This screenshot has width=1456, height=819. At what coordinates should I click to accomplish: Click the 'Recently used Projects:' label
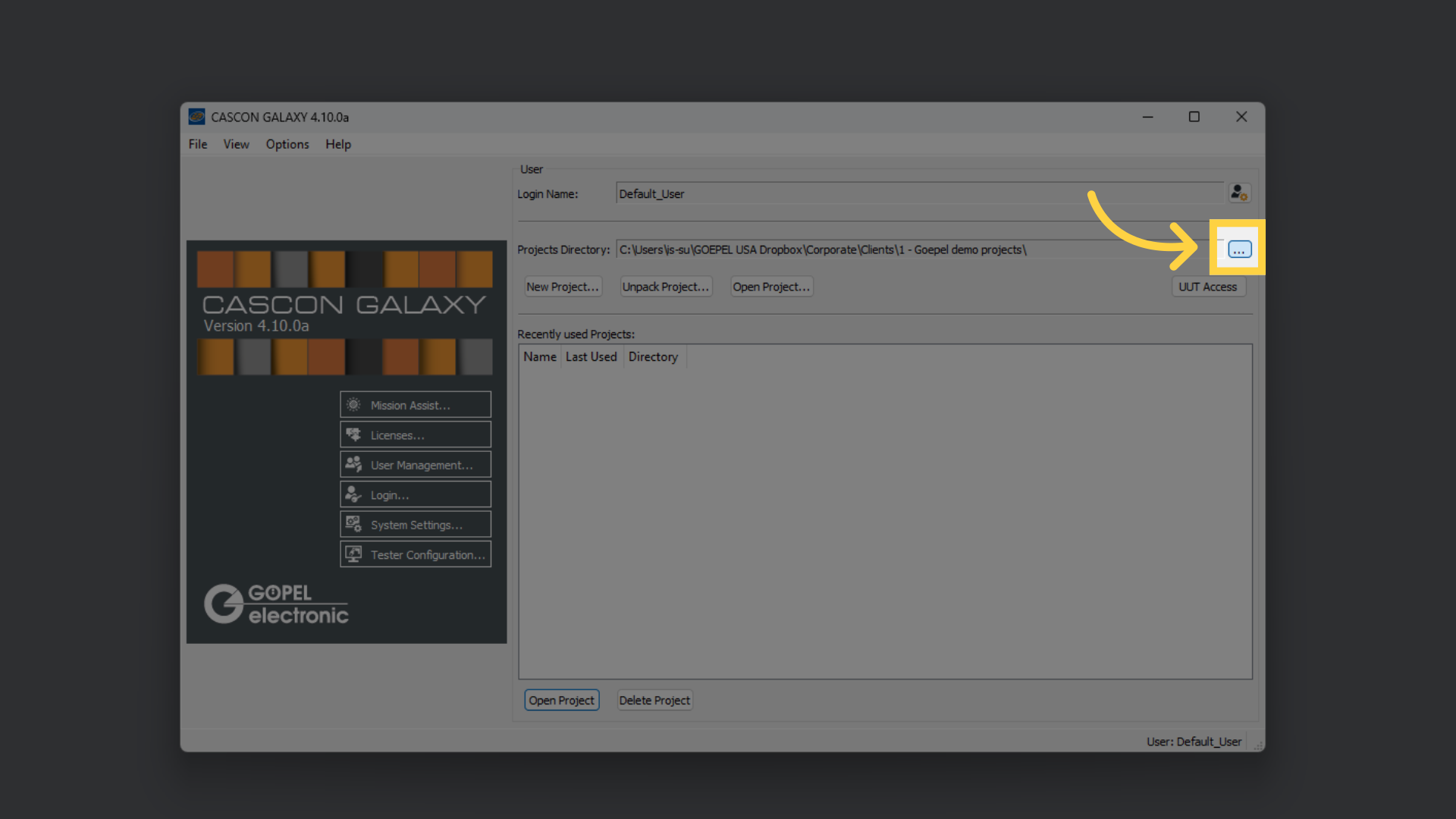(576, 334)
